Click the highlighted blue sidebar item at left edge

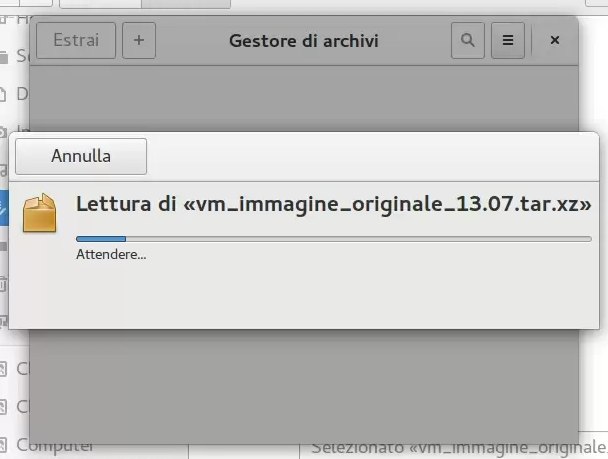tap(4, 208)
